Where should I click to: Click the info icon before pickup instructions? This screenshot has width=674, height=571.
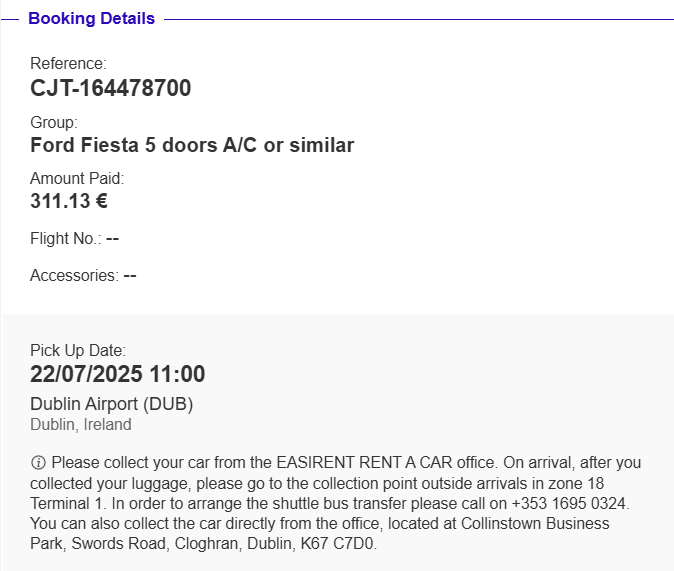[x=38, y=463]
